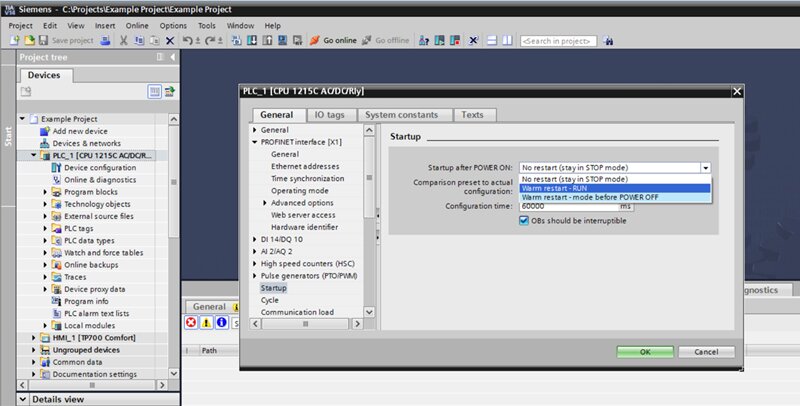Click the Upload from device icon
The width and height of the screenshot is (800, 406).
[267, 40]
